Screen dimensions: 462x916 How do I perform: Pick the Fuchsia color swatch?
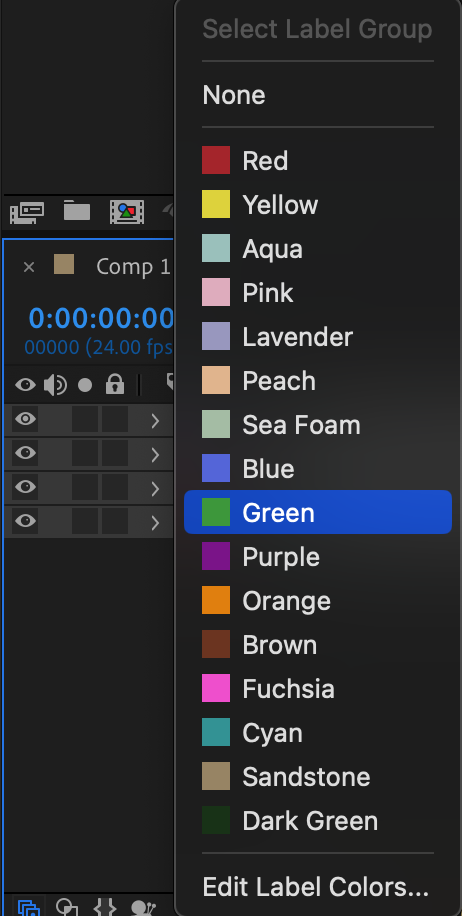pyautogui.click(x=216, y=688)
